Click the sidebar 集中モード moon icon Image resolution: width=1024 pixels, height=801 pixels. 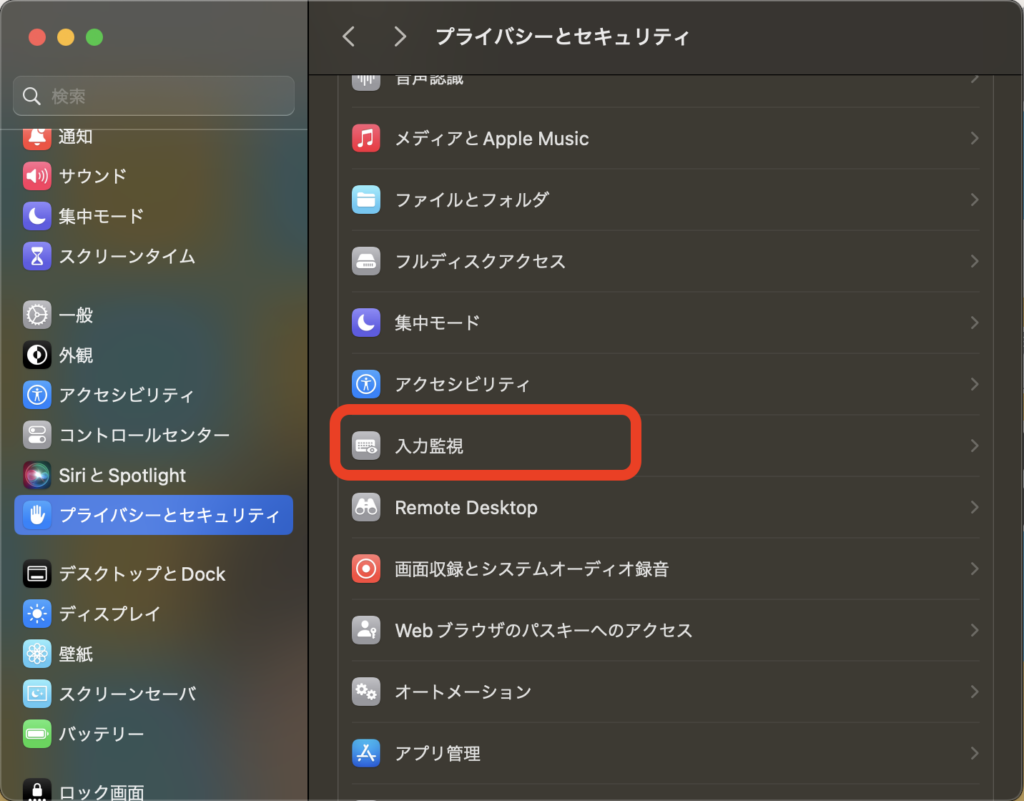pos(37,216)
